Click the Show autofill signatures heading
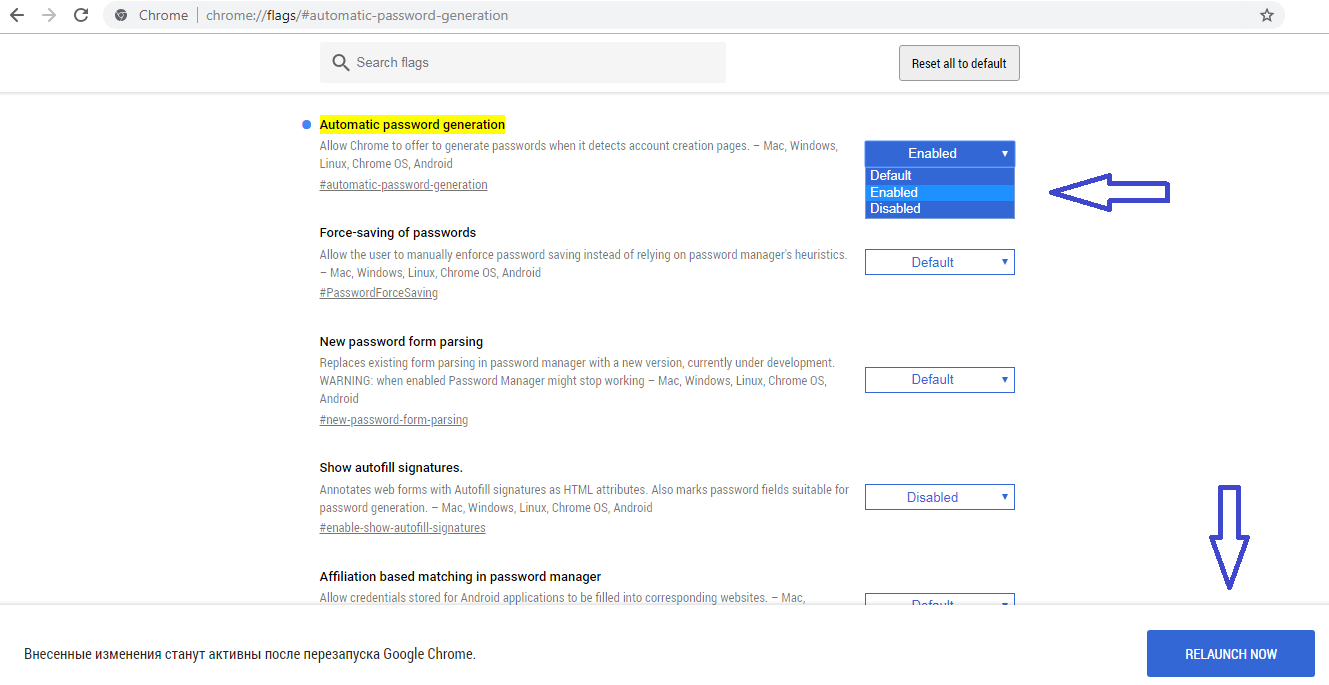The image size is (1329, 685). point(391,468)
